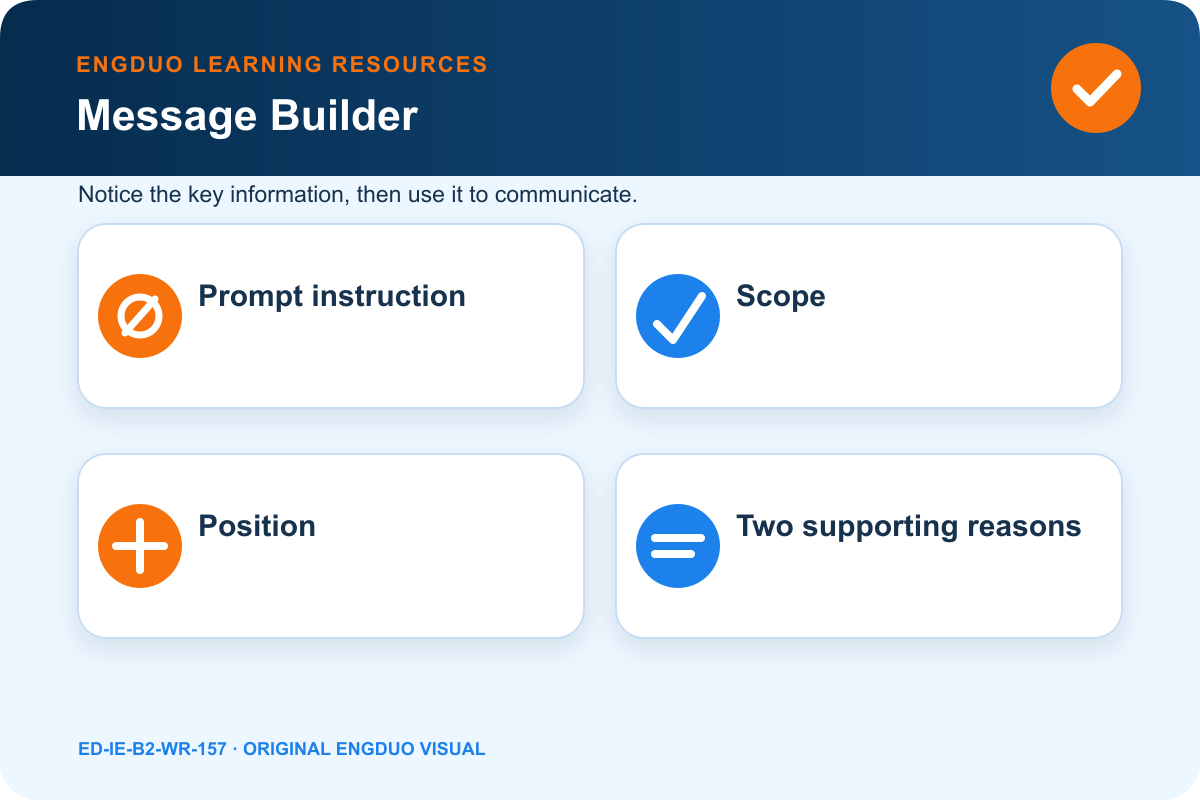Screen dimensions: 1200x800
Task: Click the orange checkmark badge in header
Action: [1096, 88]
